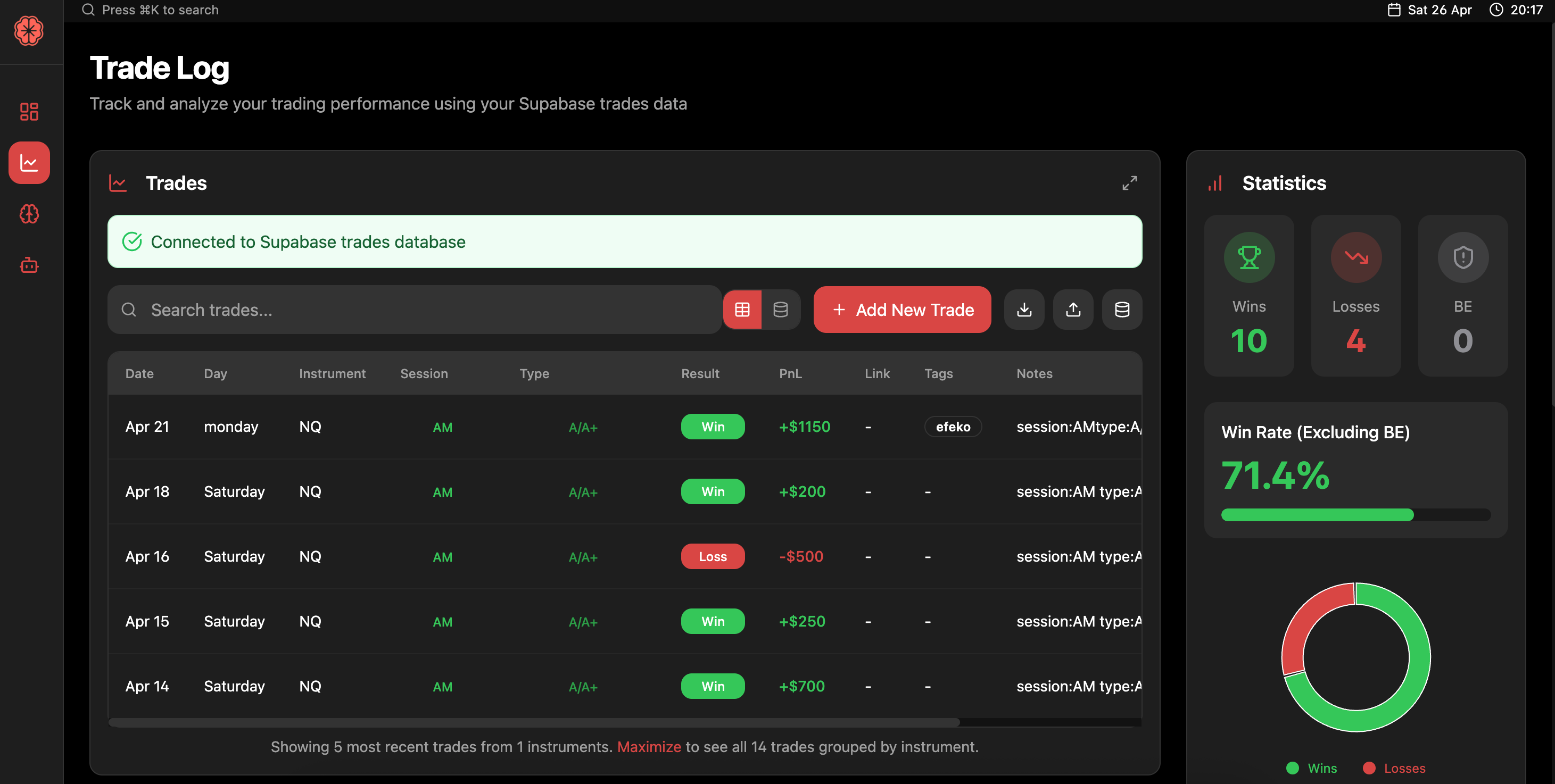The width and height of the screenshot is (1555, 784).
Task: Open the dashboard grid view from the sidebar
Action: click(x=29, y=112)
